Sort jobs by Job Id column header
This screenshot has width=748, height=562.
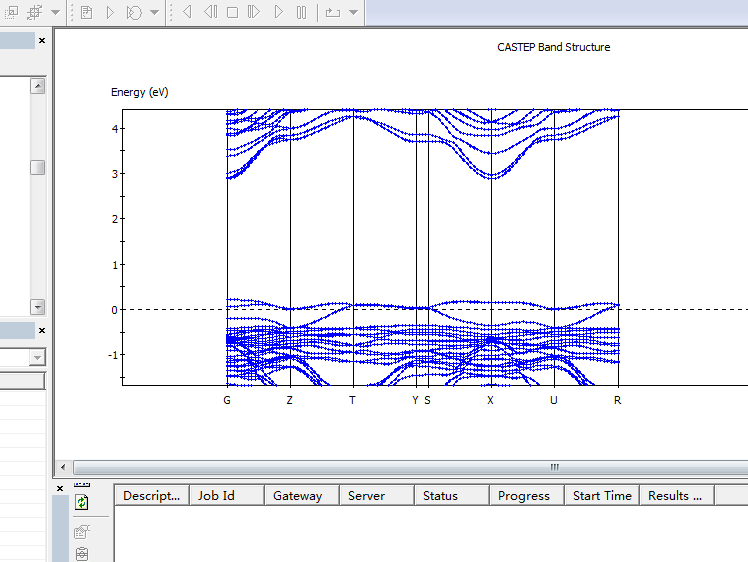click(x=227, y=496)
